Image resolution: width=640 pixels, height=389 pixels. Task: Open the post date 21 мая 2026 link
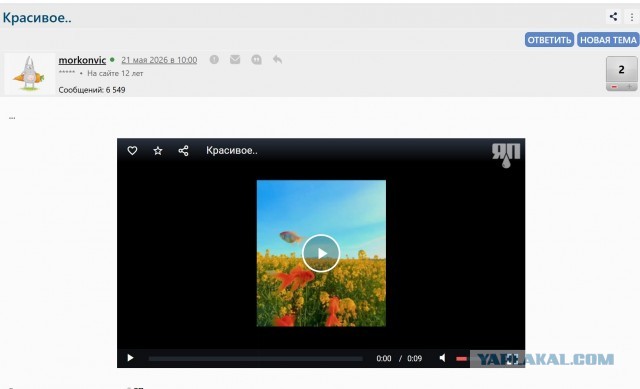[x=159, y=60]
